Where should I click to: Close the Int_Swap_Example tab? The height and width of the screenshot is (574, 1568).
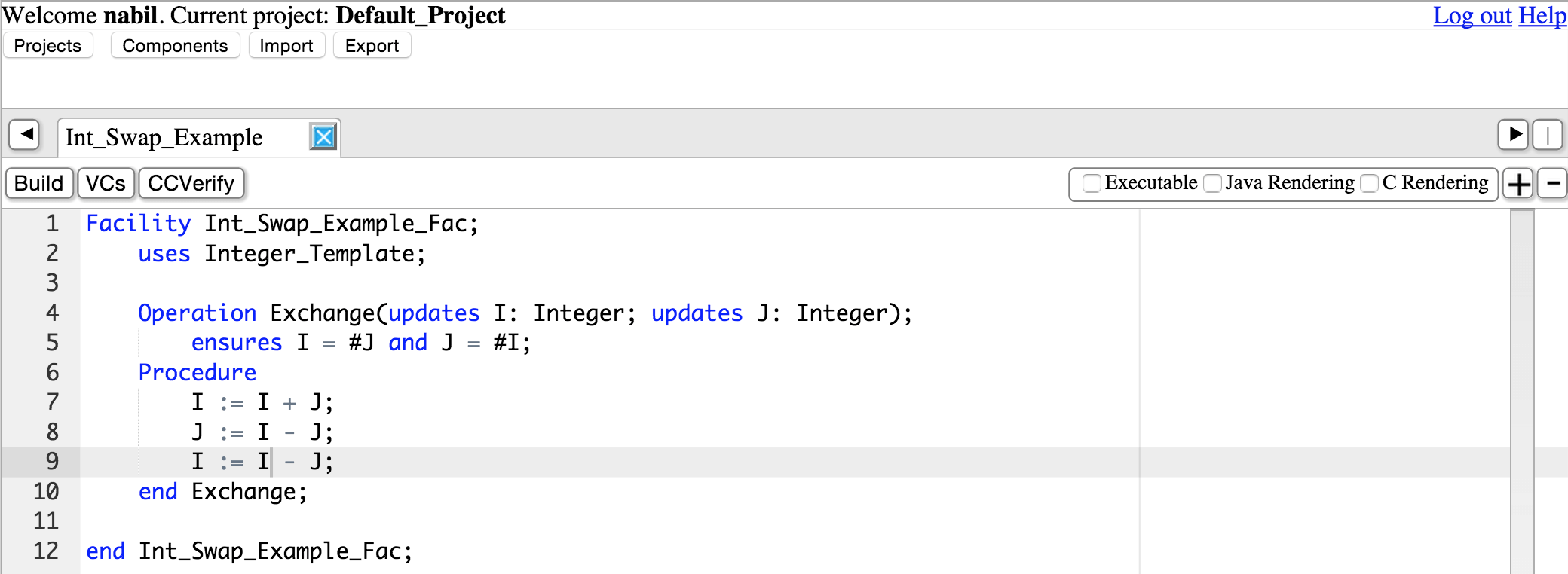pos(323,137)
